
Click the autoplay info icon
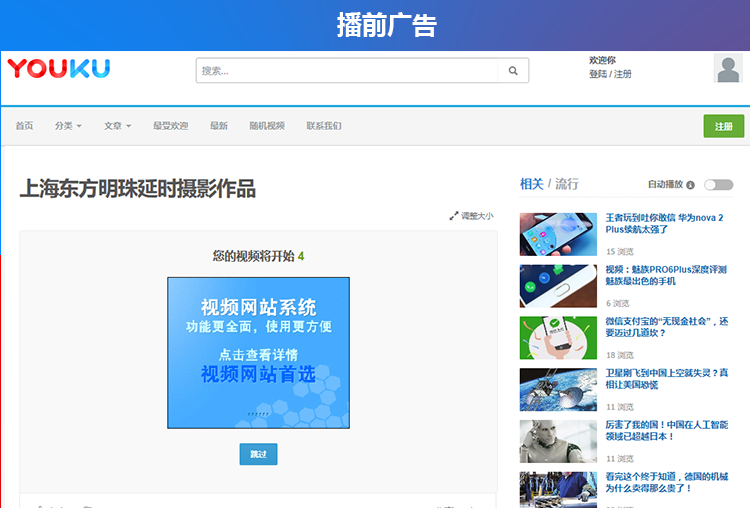tap(690, 185)
